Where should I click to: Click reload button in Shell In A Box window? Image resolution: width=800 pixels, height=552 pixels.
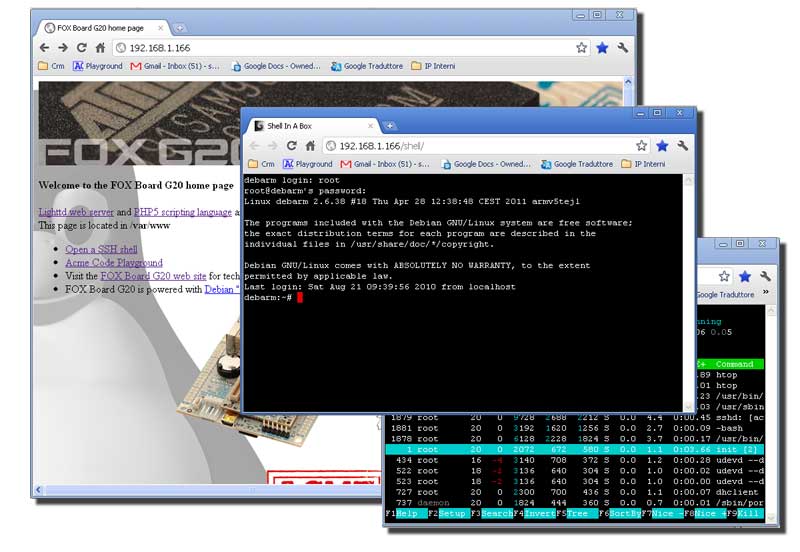tap(291, 146)
